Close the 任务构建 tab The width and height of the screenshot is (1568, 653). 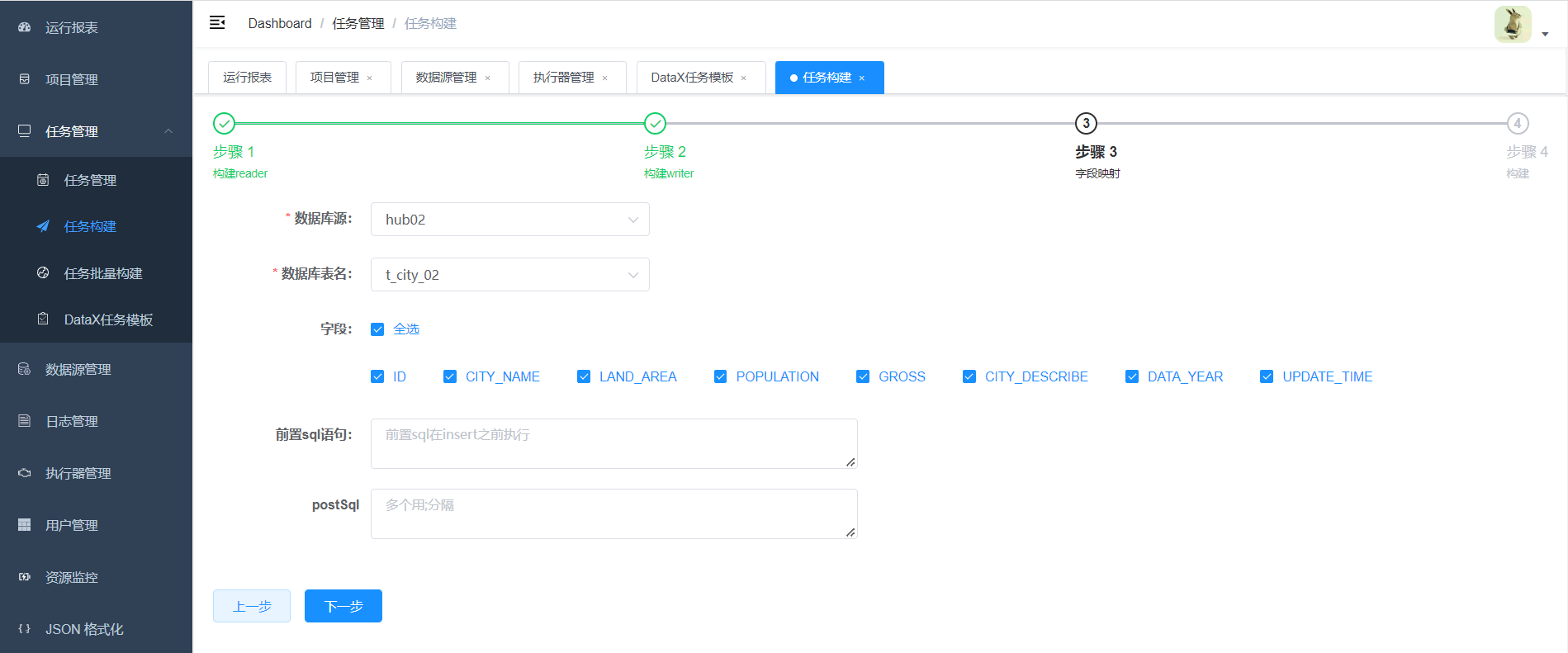(x=862, y=78)
